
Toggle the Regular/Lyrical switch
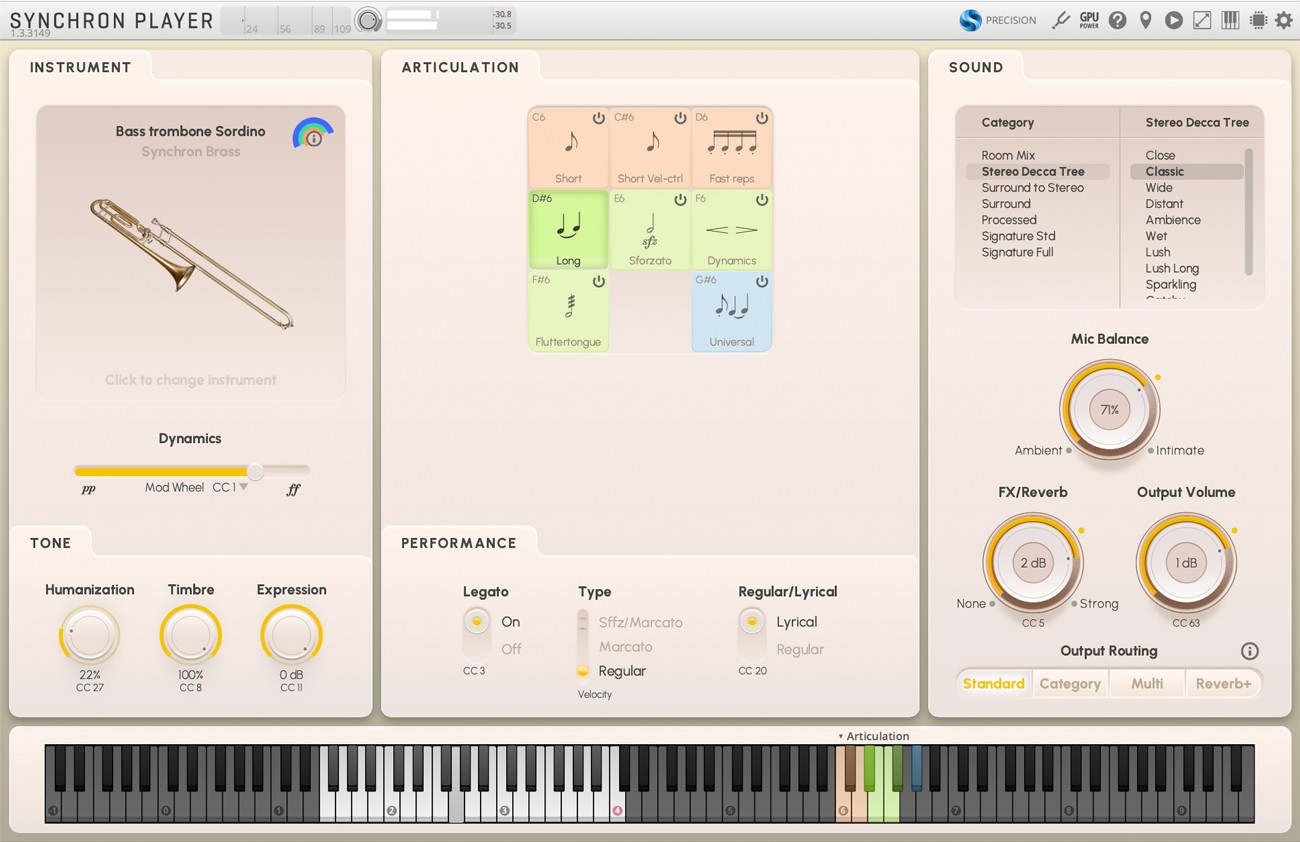click(x=752, y=634)
